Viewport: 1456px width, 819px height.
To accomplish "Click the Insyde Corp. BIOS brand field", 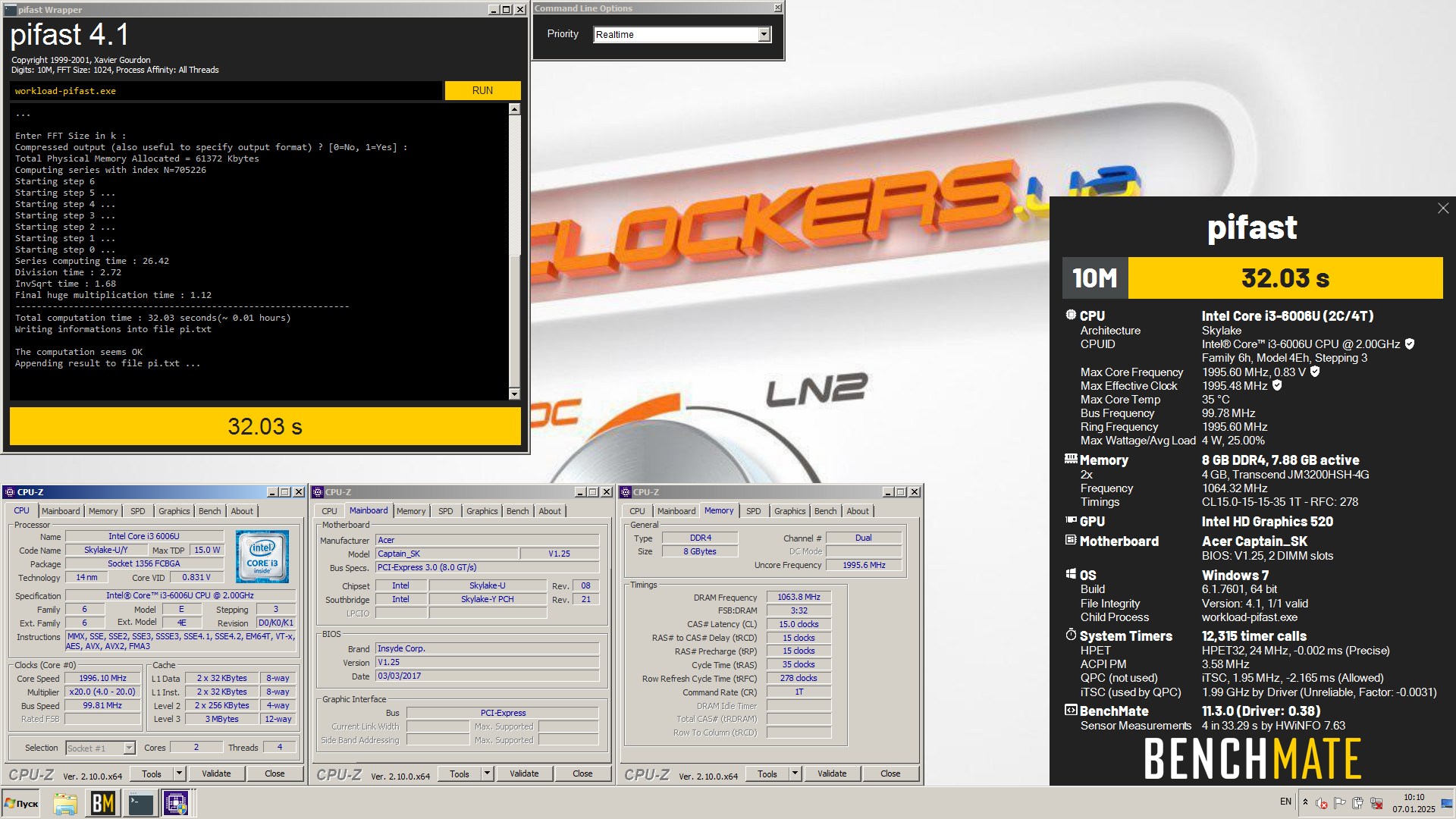I will (487, 648).
